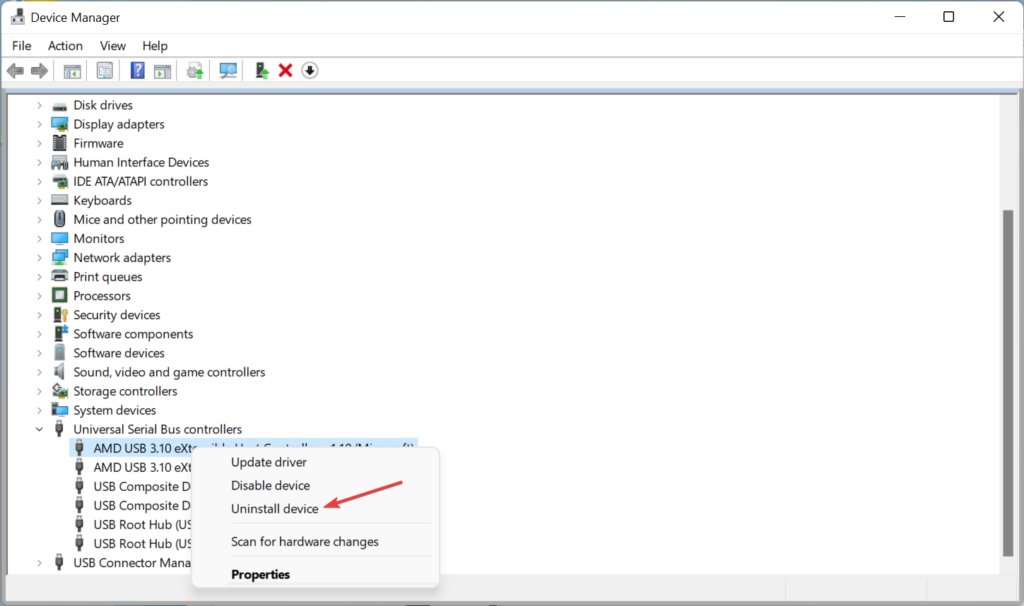Click the computer tower with green arrow icon

(261, 71)
